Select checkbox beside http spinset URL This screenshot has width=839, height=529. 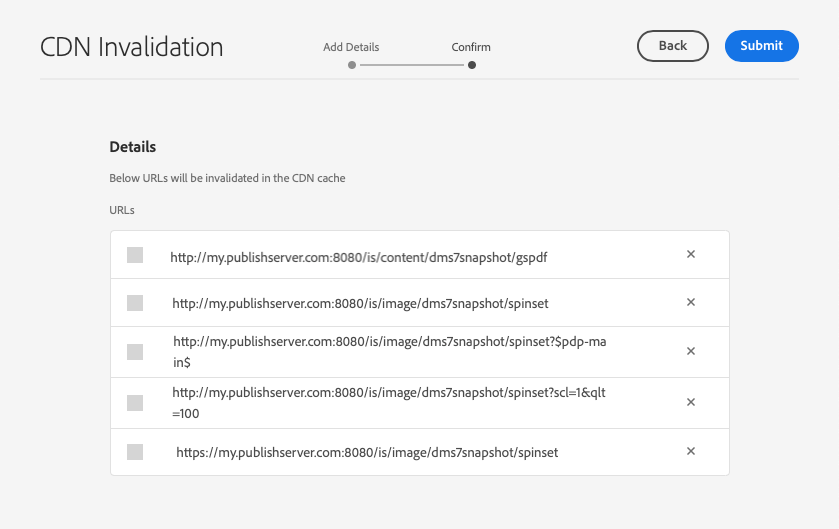[135, 303]
